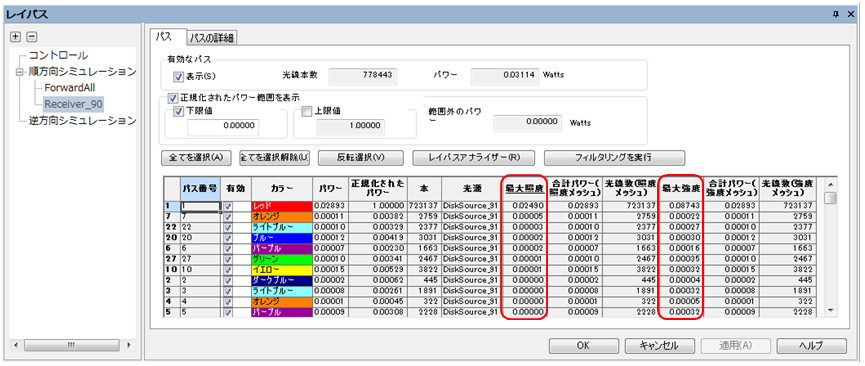Select 逆方向シミュレーション tree item
Screen dimensions: 865x366
[x=83, y=120]
